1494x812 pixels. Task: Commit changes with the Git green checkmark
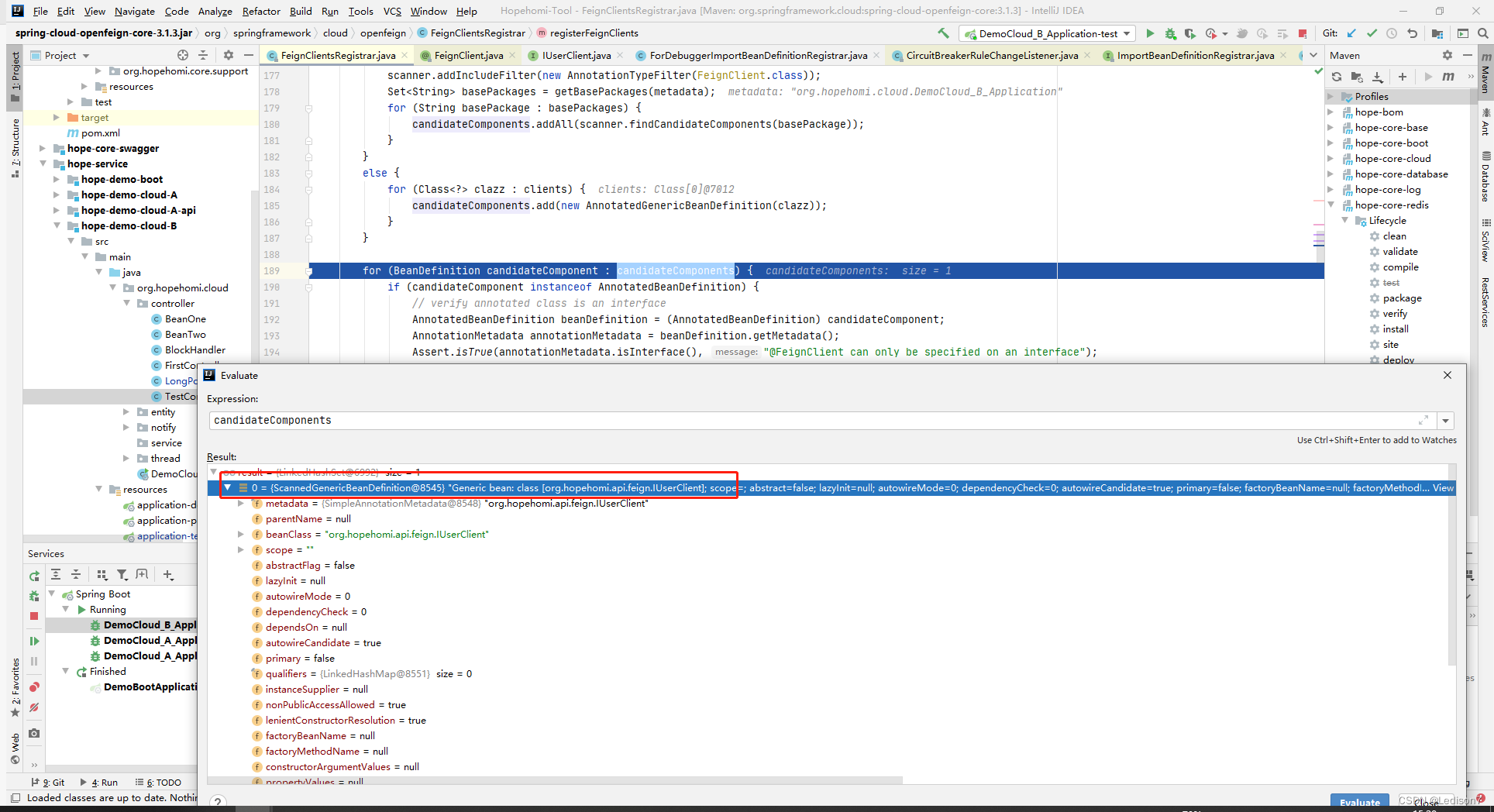(x=1372, y=33)
